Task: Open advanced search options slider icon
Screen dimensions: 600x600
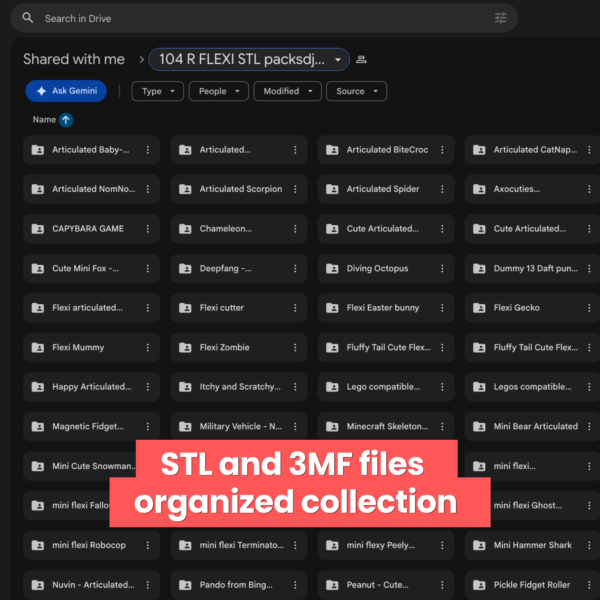Action: [x=500, y=18]
